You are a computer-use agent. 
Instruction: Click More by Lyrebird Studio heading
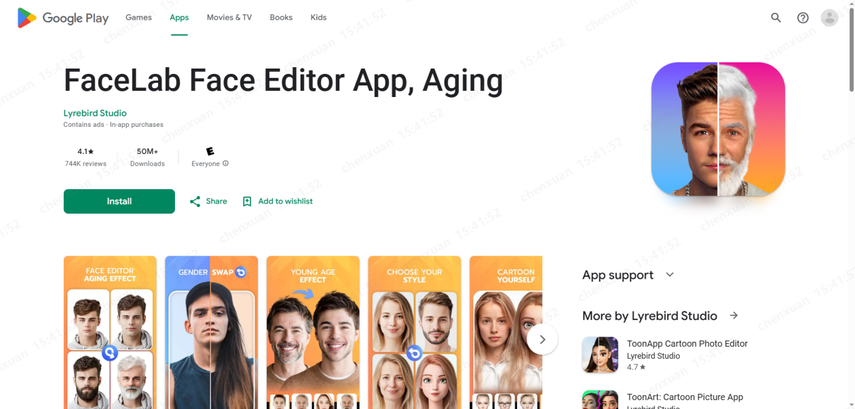coord(649,316)
